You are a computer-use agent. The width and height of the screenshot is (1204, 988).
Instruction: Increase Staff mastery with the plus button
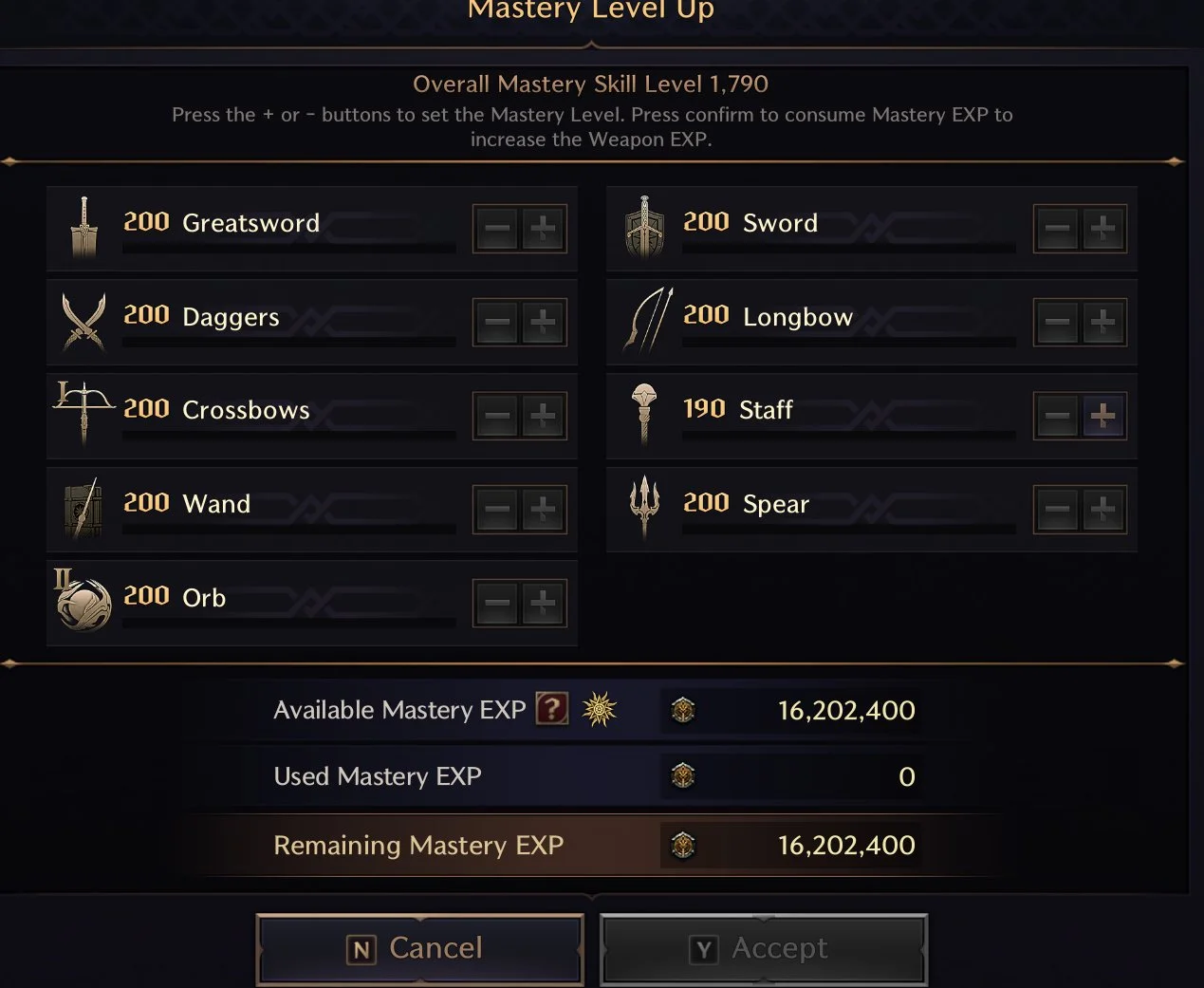[x=1102, y=416]
